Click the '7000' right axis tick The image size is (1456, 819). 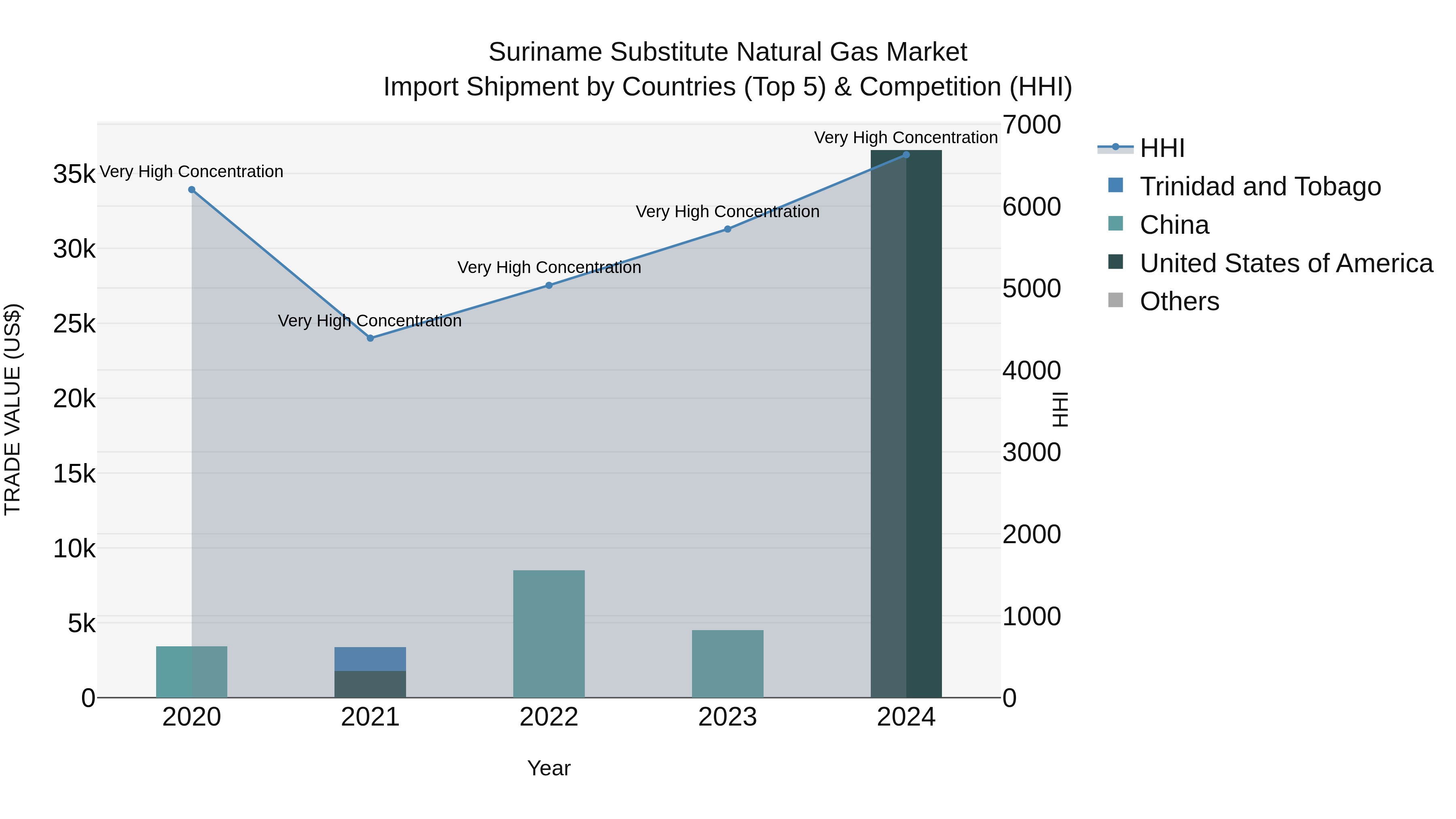pos(1032,125)
